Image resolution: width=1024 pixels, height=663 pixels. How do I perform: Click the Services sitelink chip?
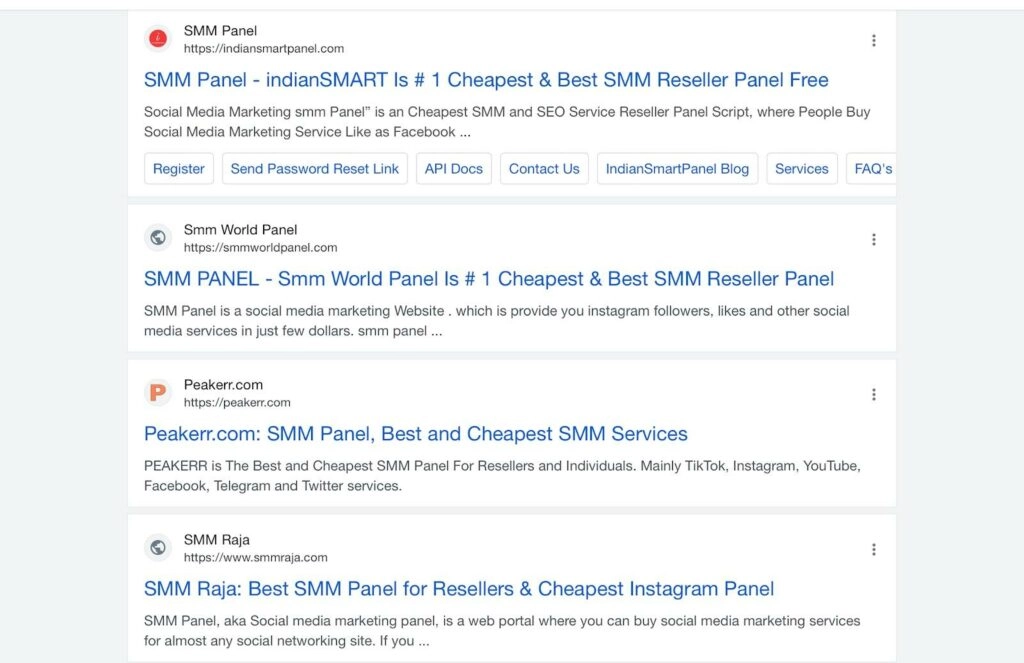(802, 169)
